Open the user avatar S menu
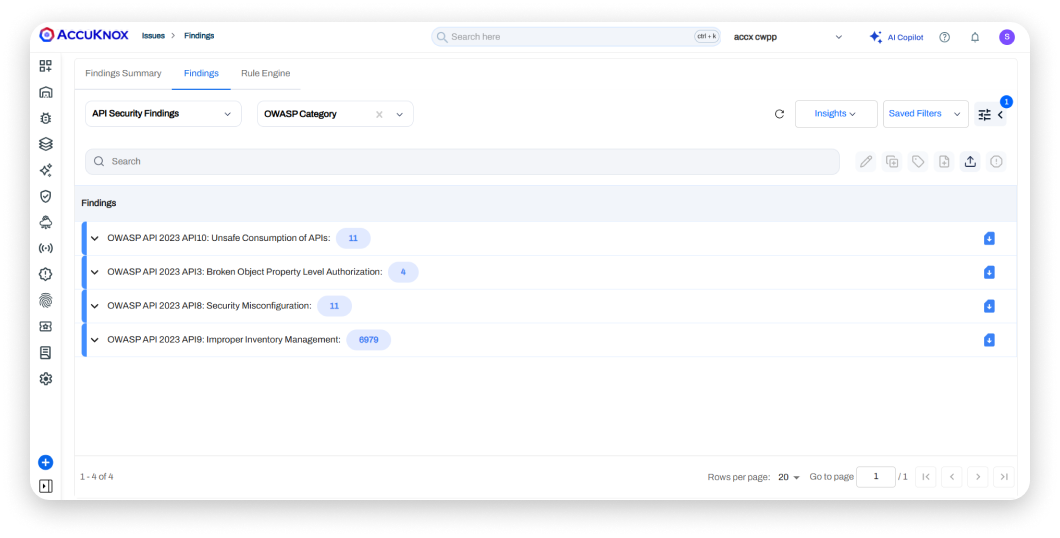 [x=1007, y=37]
